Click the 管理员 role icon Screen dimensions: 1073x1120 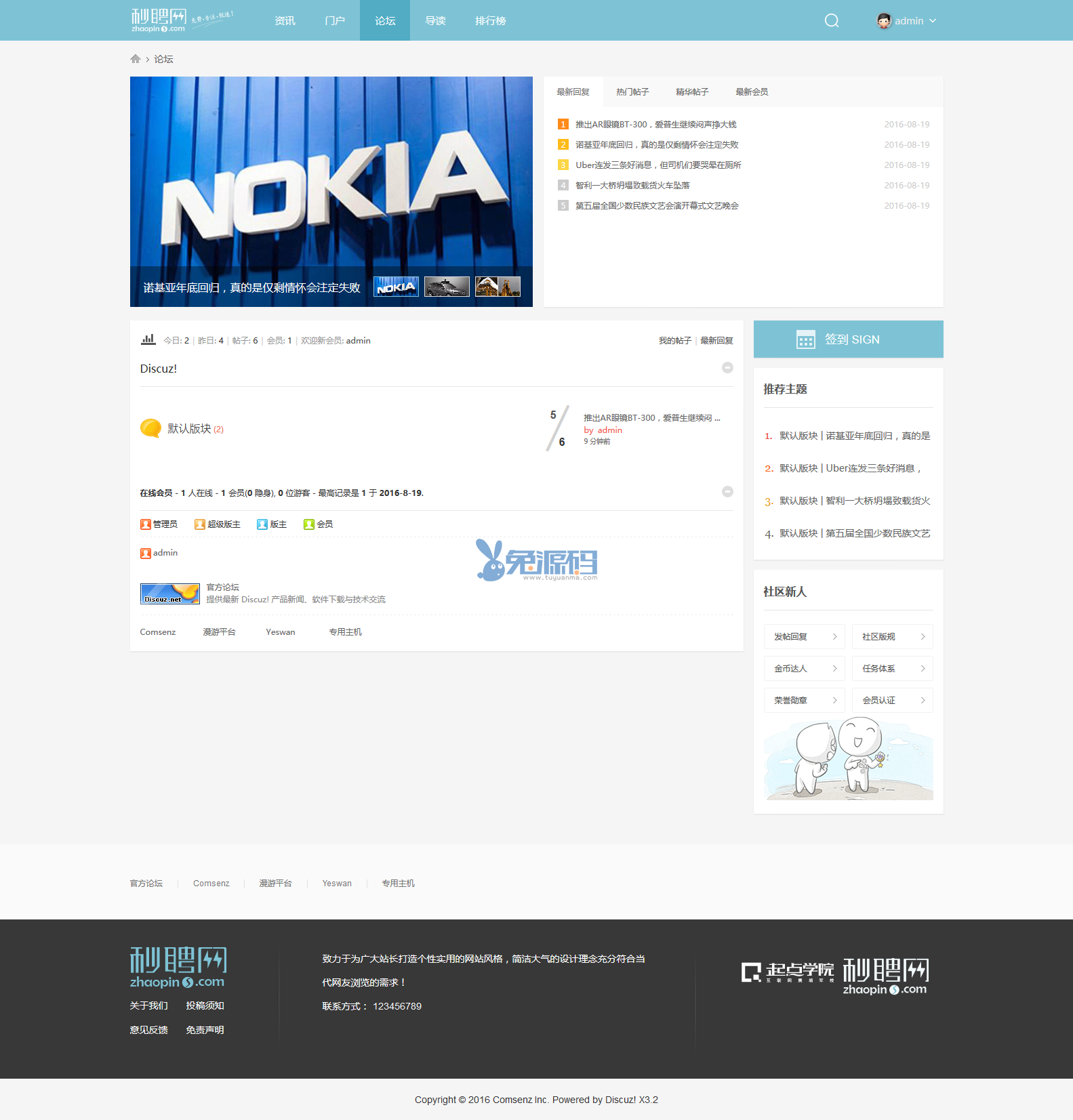pos(146,524)
